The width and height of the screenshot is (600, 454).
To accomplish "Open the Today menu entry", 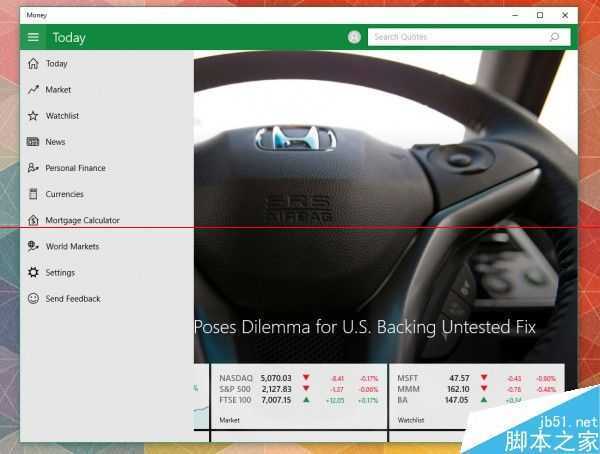I will (107, 64).
